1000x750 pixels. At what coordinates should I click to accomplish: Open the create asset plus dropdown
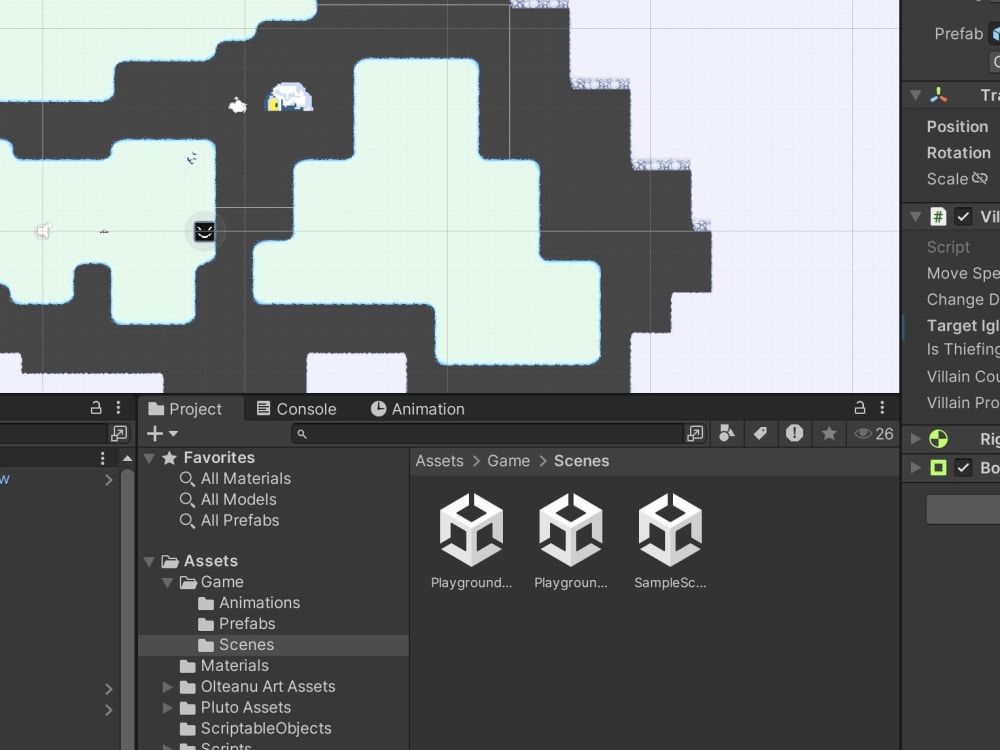pos(162,434)
